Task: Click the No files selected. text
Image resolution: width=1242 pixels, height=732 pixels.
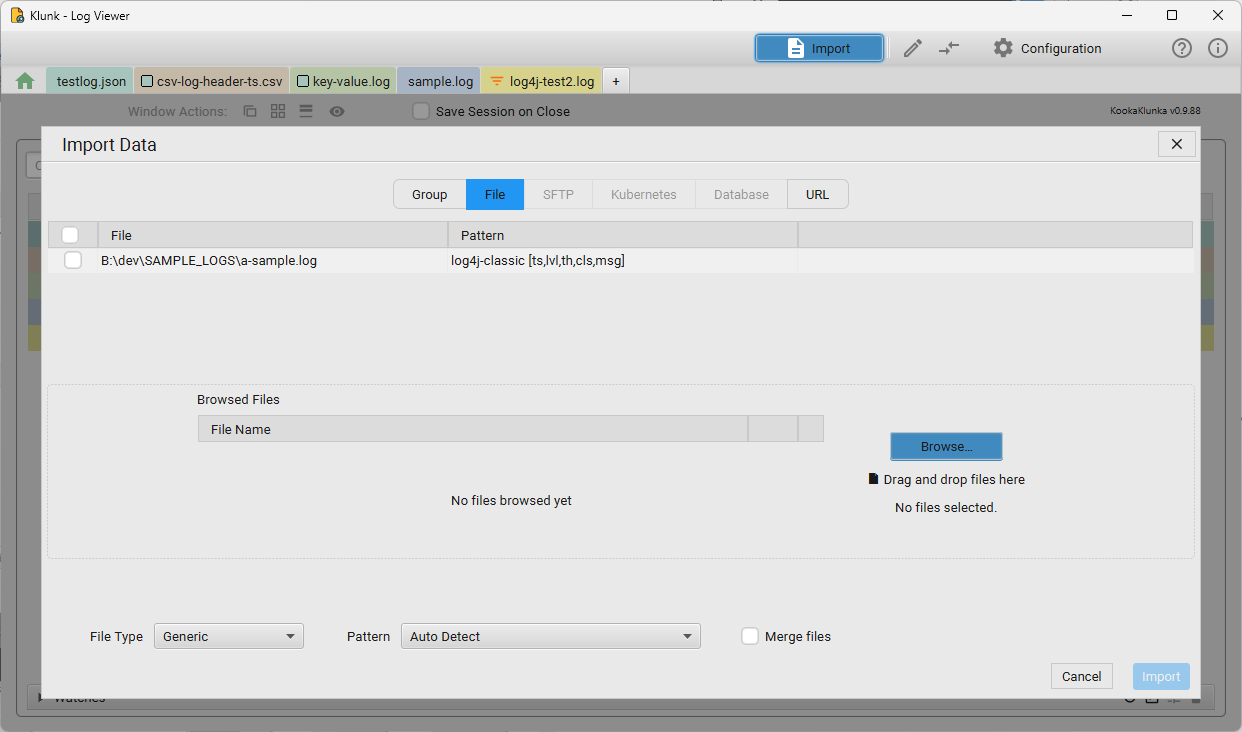Action: [x=946, y=507]
